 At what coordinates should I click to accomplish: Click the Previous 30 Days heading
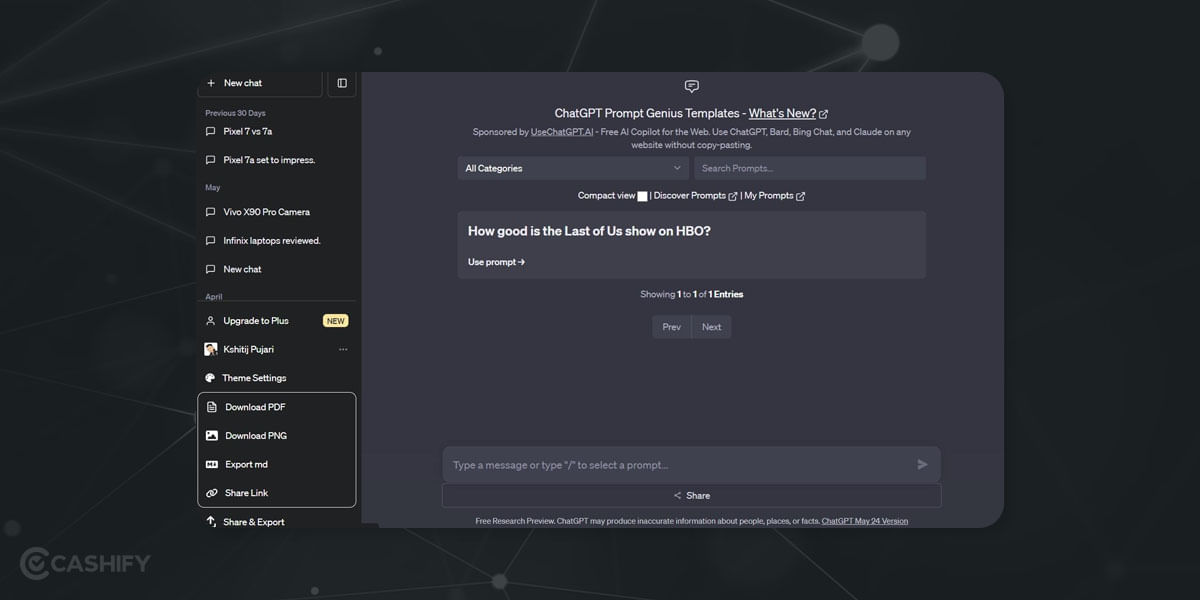pos(235,113)
